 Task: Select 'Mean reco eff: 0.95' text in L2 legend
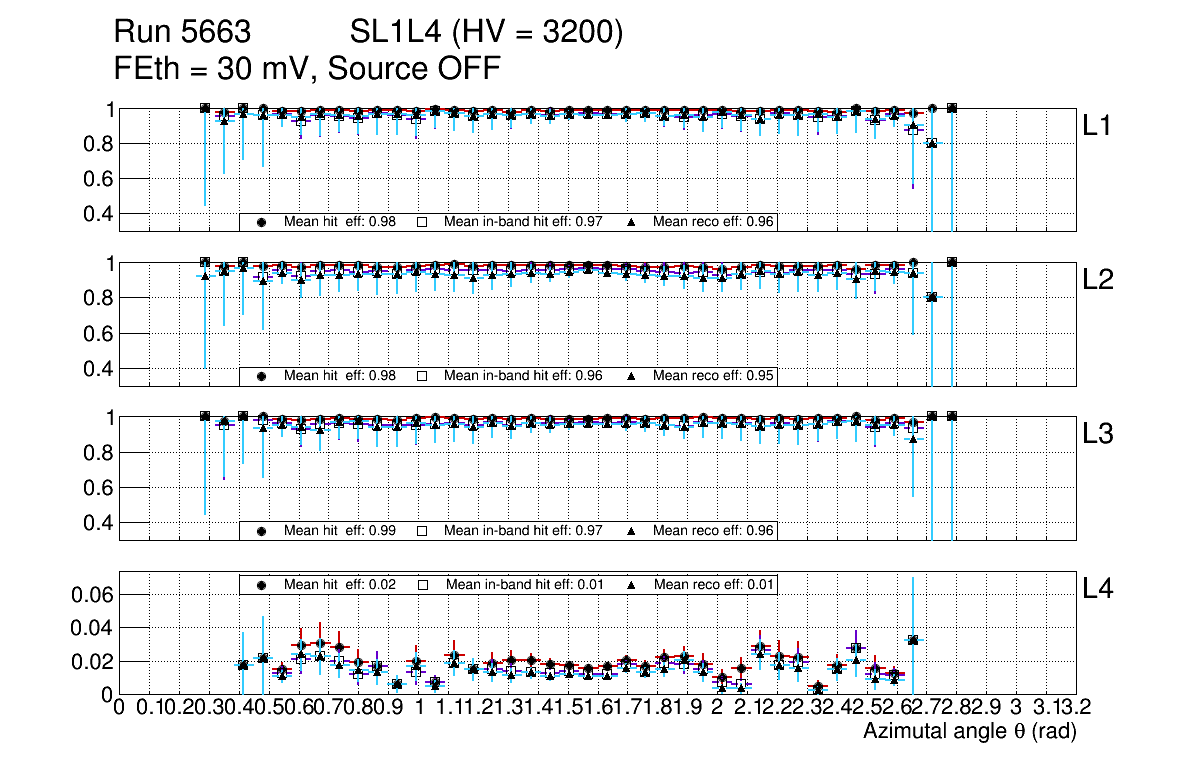(x=713, y=377)
